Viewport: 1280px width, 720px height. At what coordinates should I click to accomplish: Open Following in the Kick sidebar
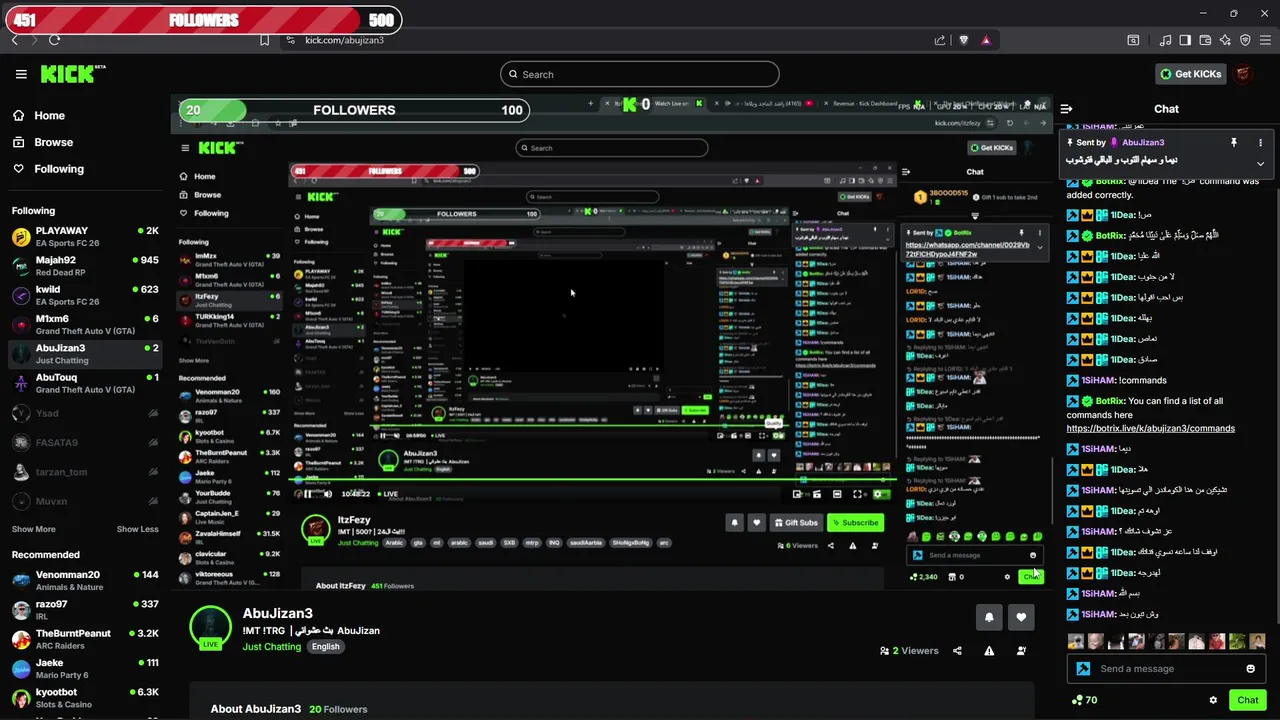(x=48, y=169)
